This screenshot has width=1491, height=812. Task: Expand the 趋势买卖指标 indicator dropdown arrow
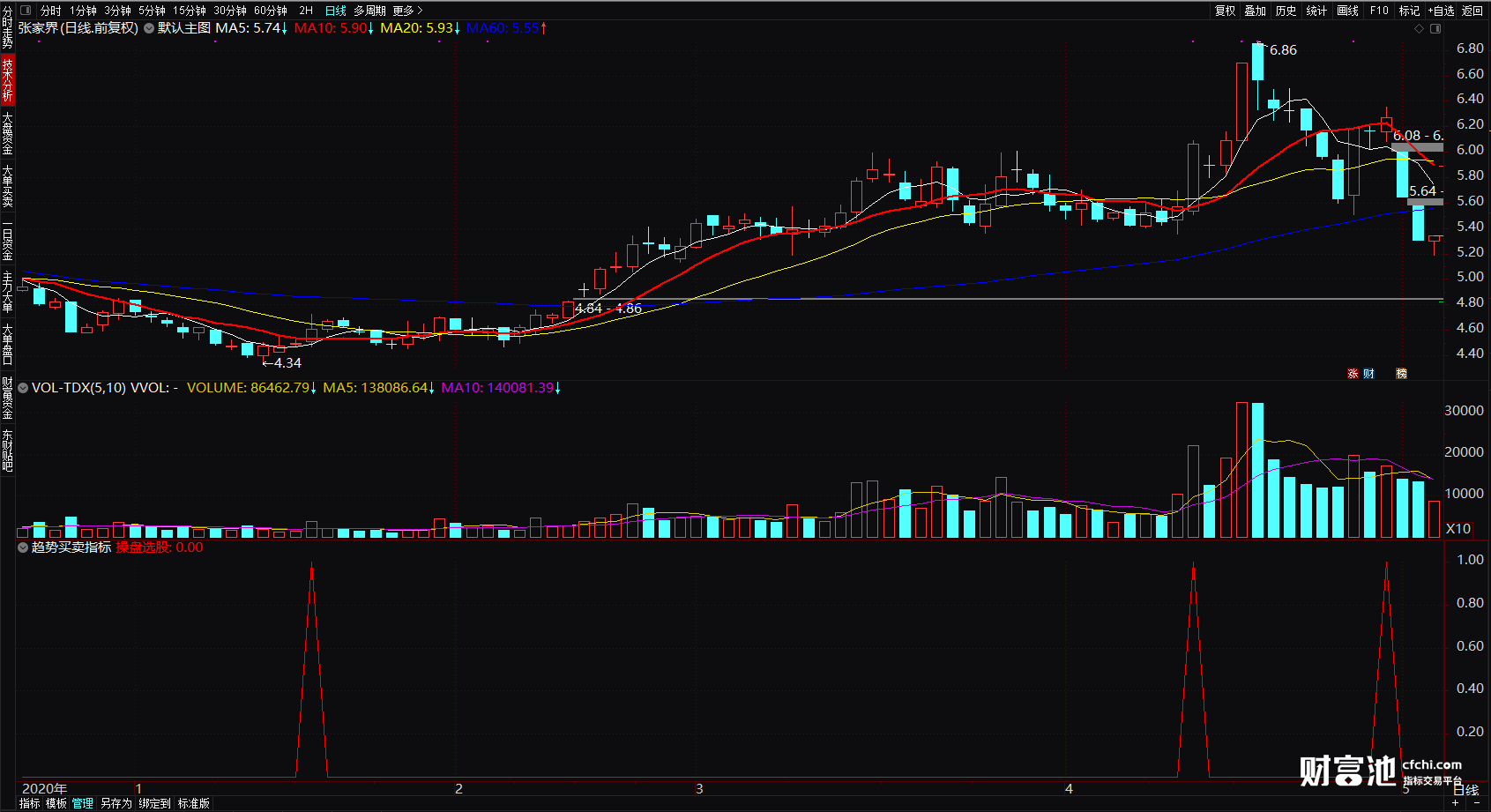pos(23,548)
